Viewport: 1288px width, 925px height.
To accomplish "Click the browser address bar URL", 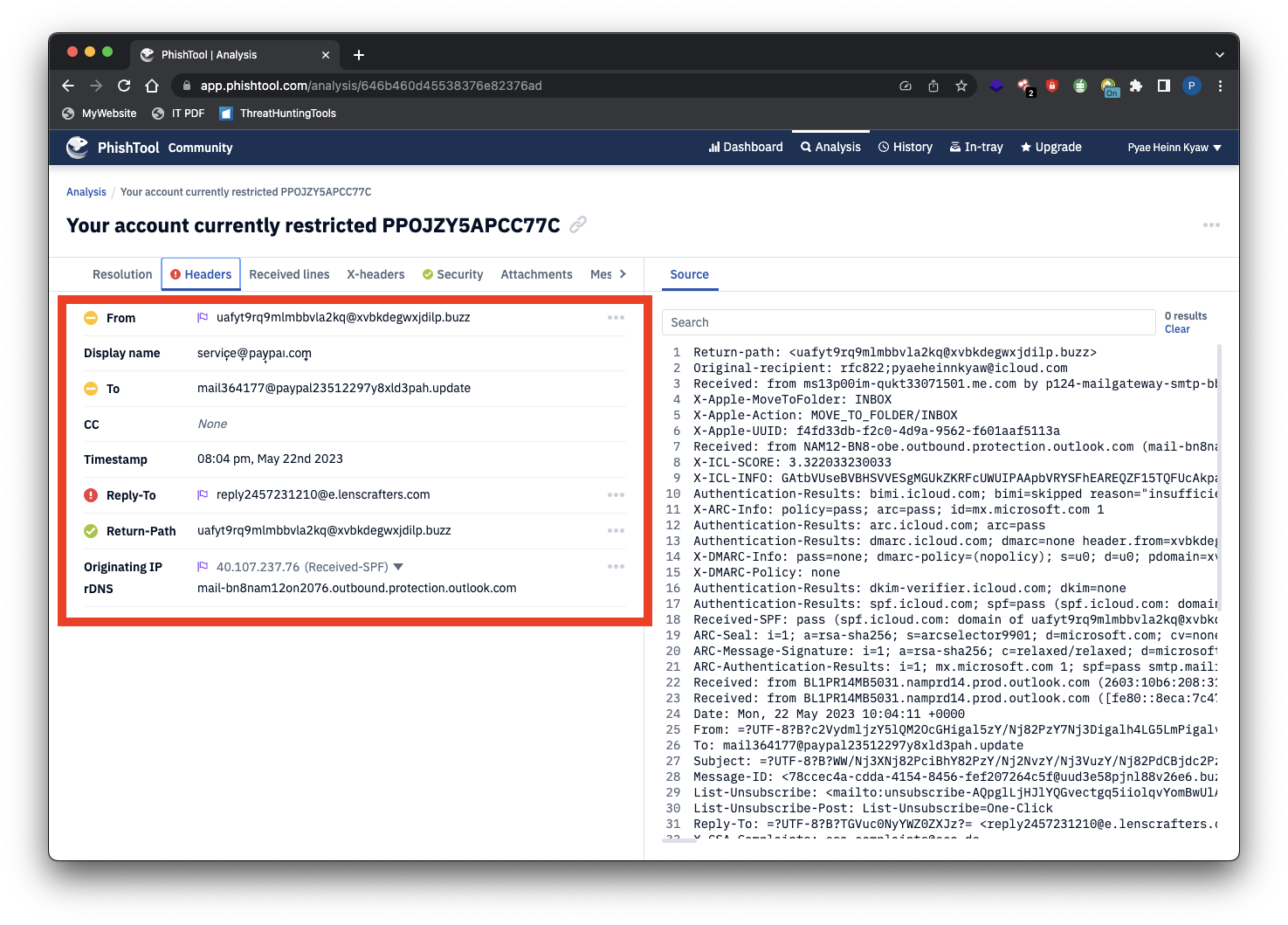I will tap(371, 86).
